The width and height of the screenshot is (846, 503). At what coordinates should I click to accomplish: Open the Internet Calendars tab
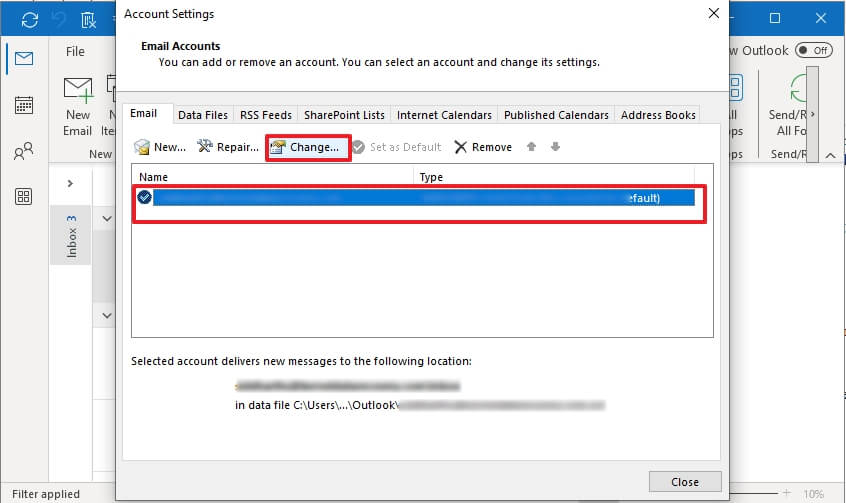click(444, 115)
